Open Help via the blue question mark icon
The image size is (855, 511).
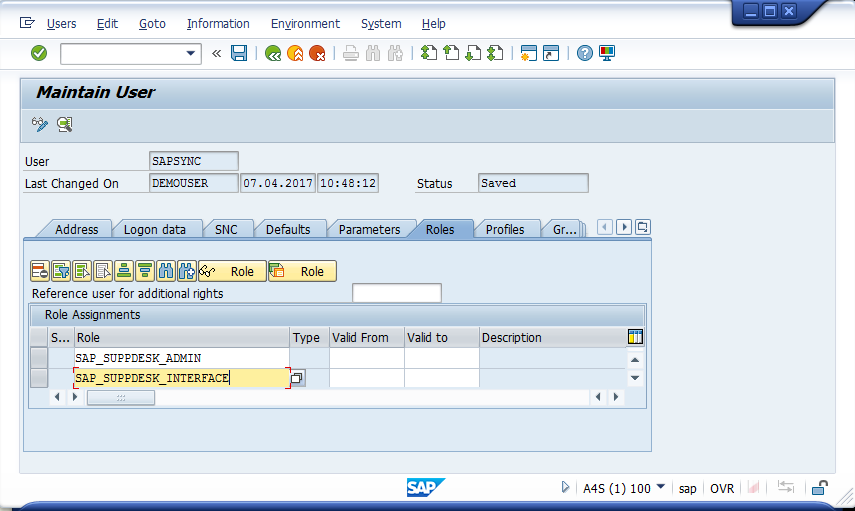(x=585, y=53)
